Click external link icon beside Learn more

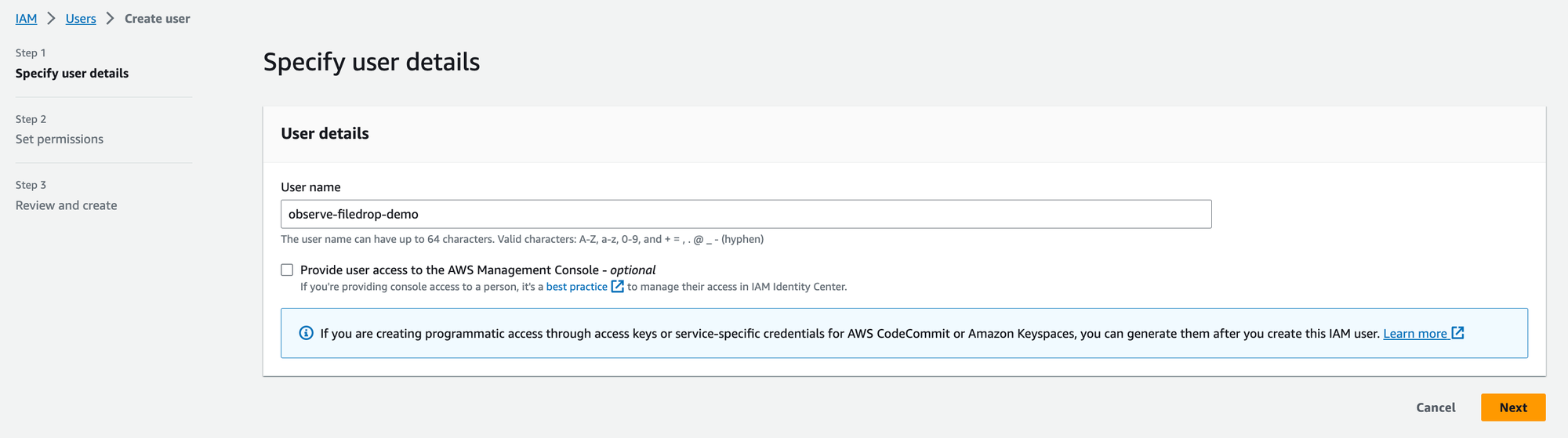pos(1457,332)
